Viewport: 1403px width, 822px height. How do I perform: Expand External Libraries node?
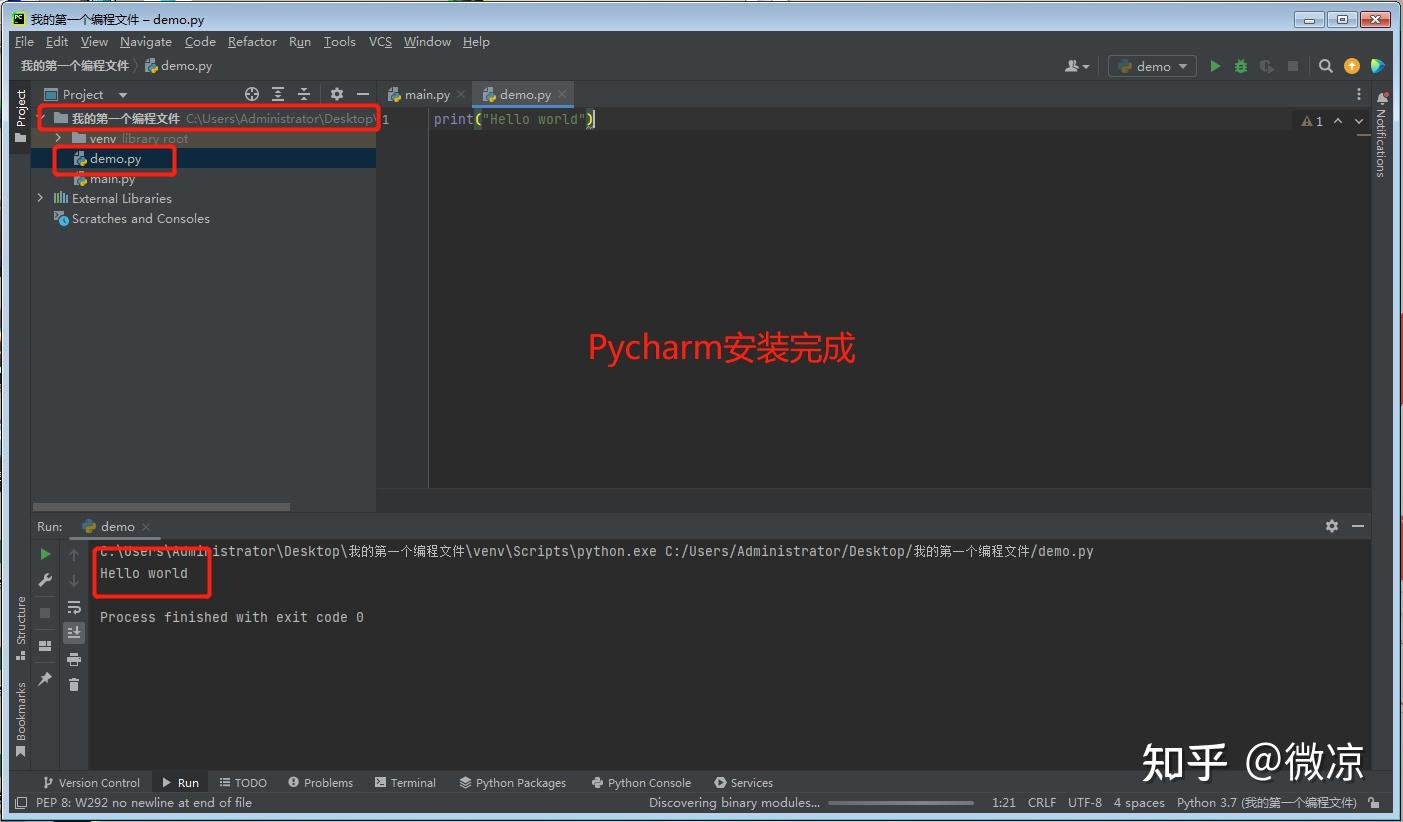[41, 199]
